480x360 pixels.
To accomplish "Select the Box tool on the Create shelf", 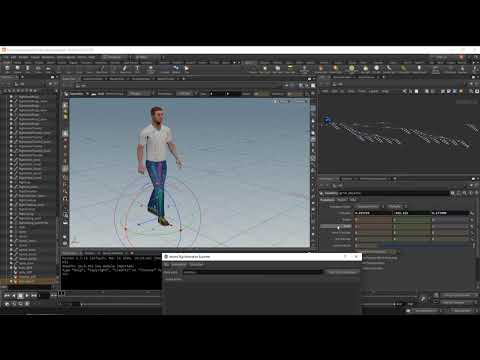I will (x=7, y=69).
